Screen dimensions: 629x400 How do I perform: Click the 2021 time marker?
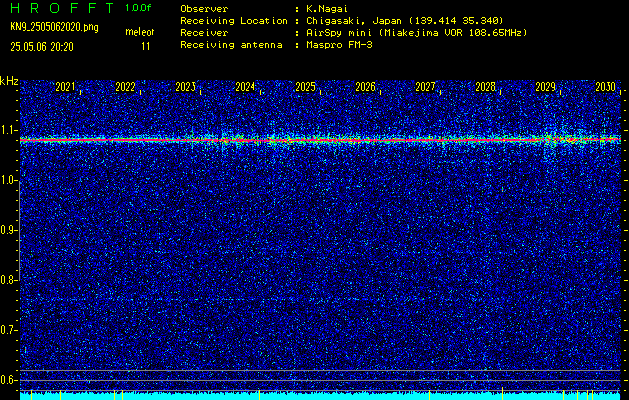pos(65,87)
